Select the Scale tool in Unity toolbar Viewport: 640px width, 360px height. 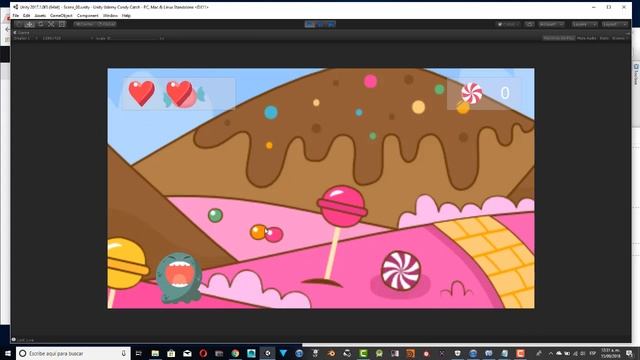pos(51,24)
